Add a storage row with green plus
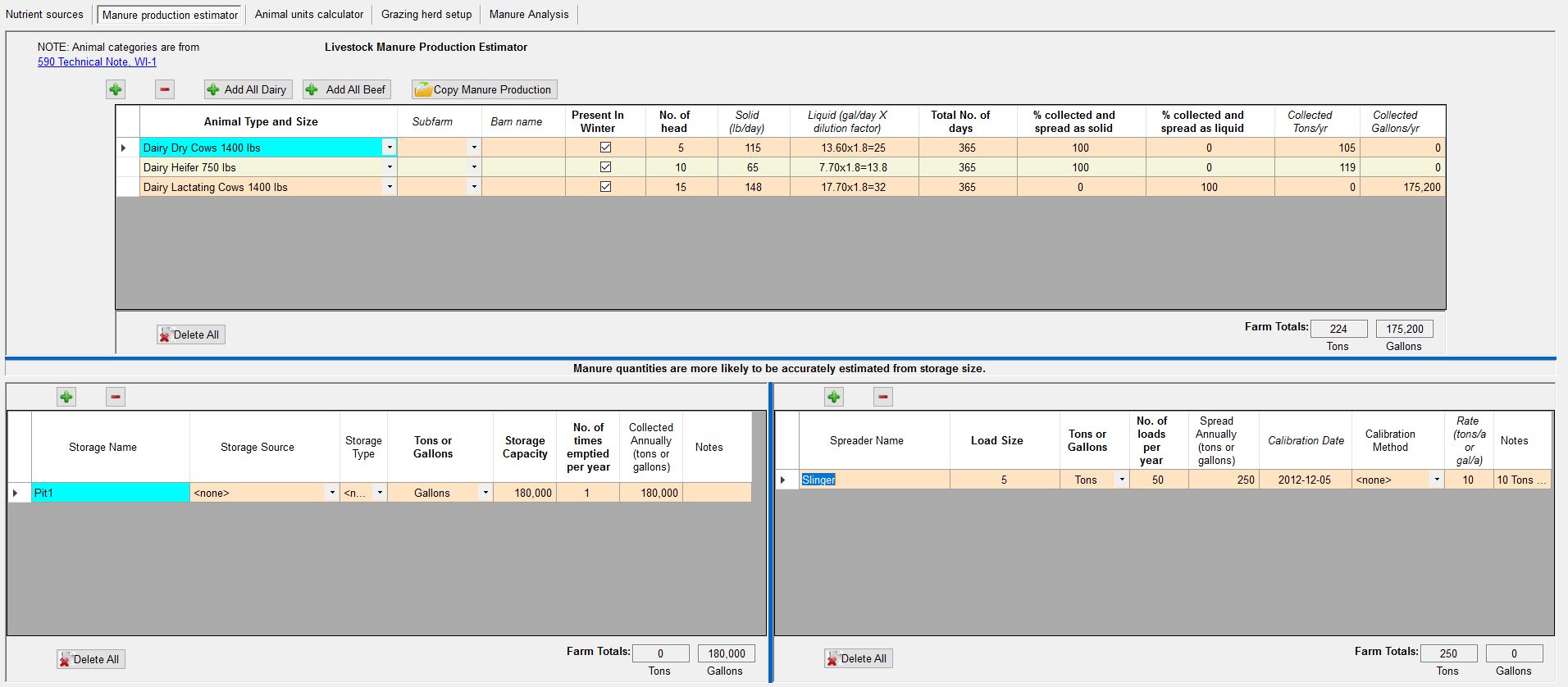The image size is (1568, 687). 66,397
